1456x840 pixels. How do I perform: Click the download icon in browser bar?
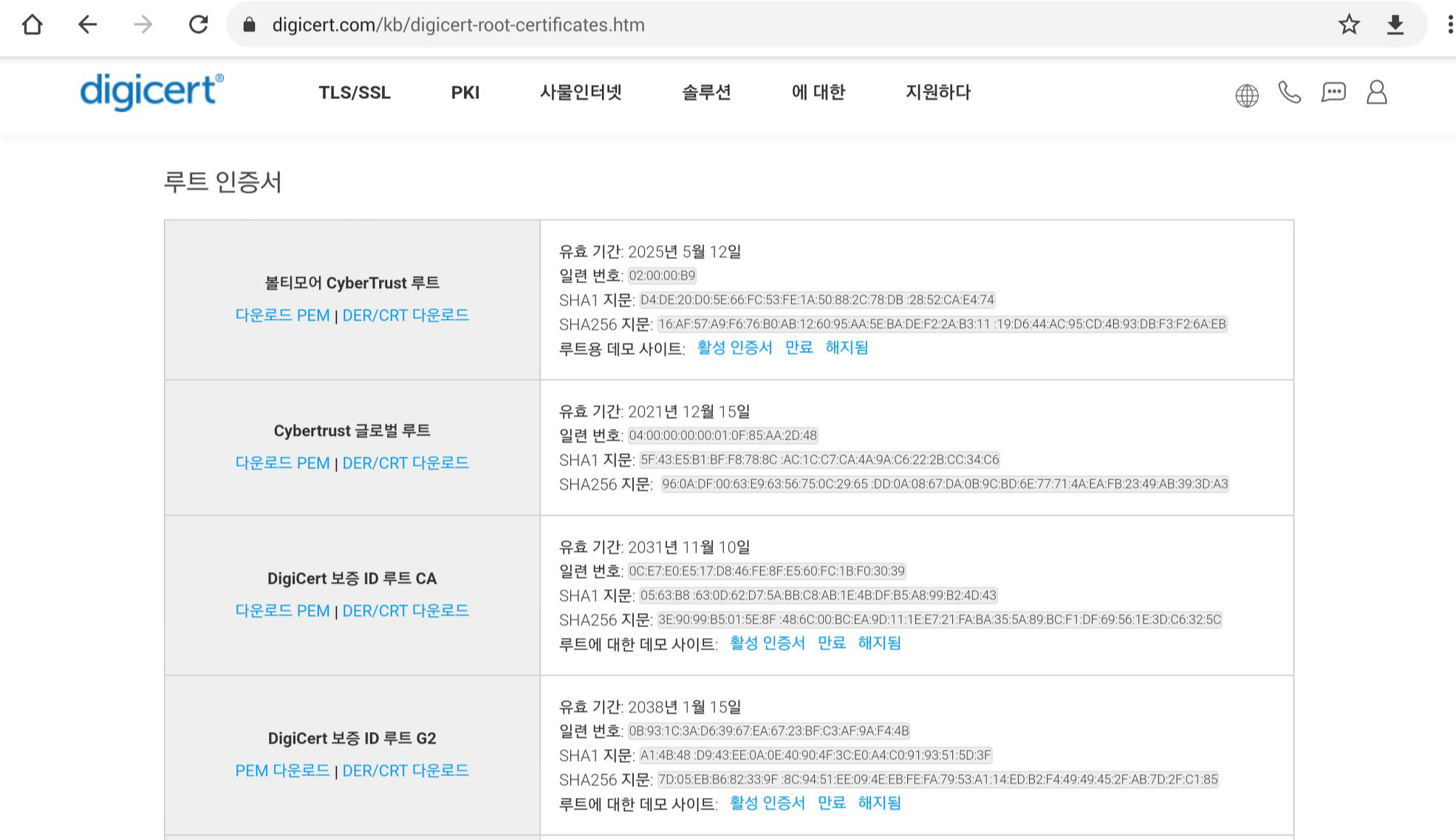pyautogui.click(x=1395, y=25)
